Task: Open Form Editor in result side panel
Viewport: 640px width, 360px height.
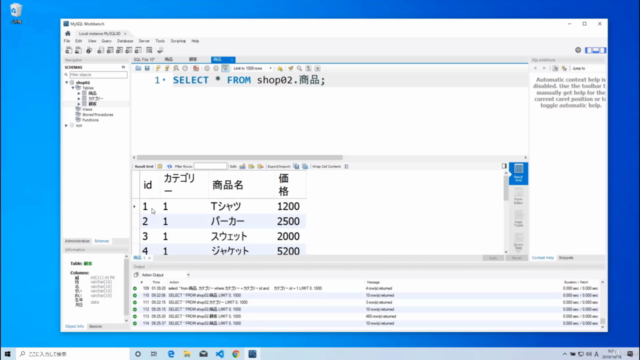Action: coord(518,196)
